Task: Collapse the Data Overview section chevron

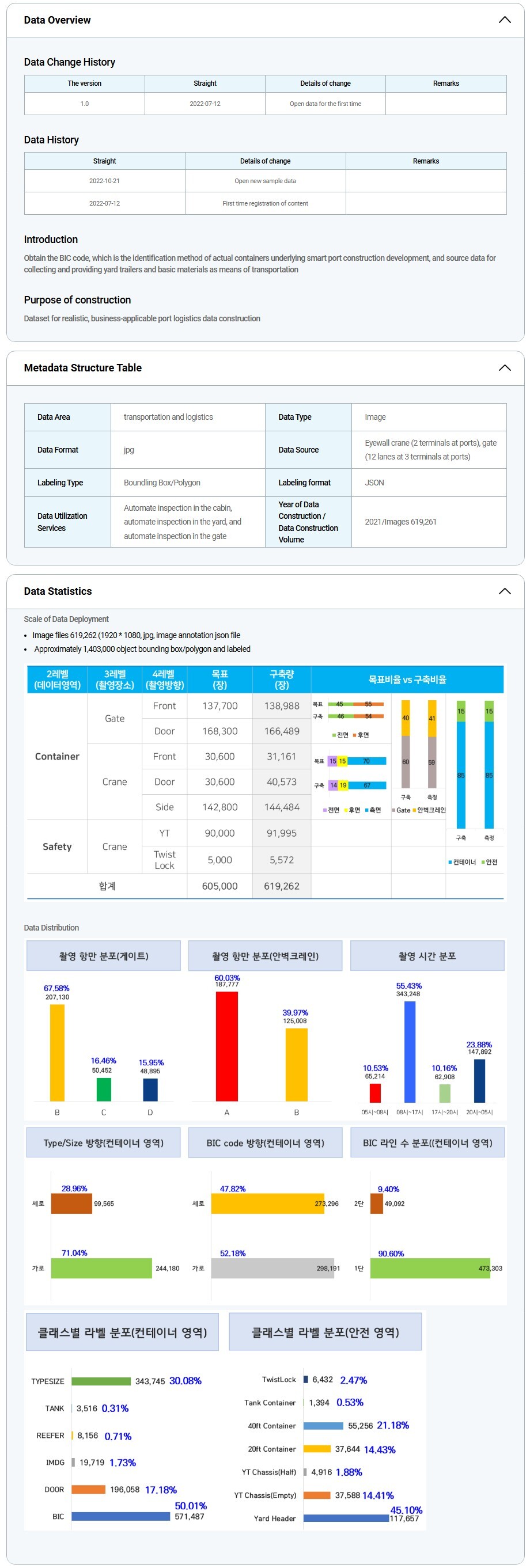Action: click(504, 20)
